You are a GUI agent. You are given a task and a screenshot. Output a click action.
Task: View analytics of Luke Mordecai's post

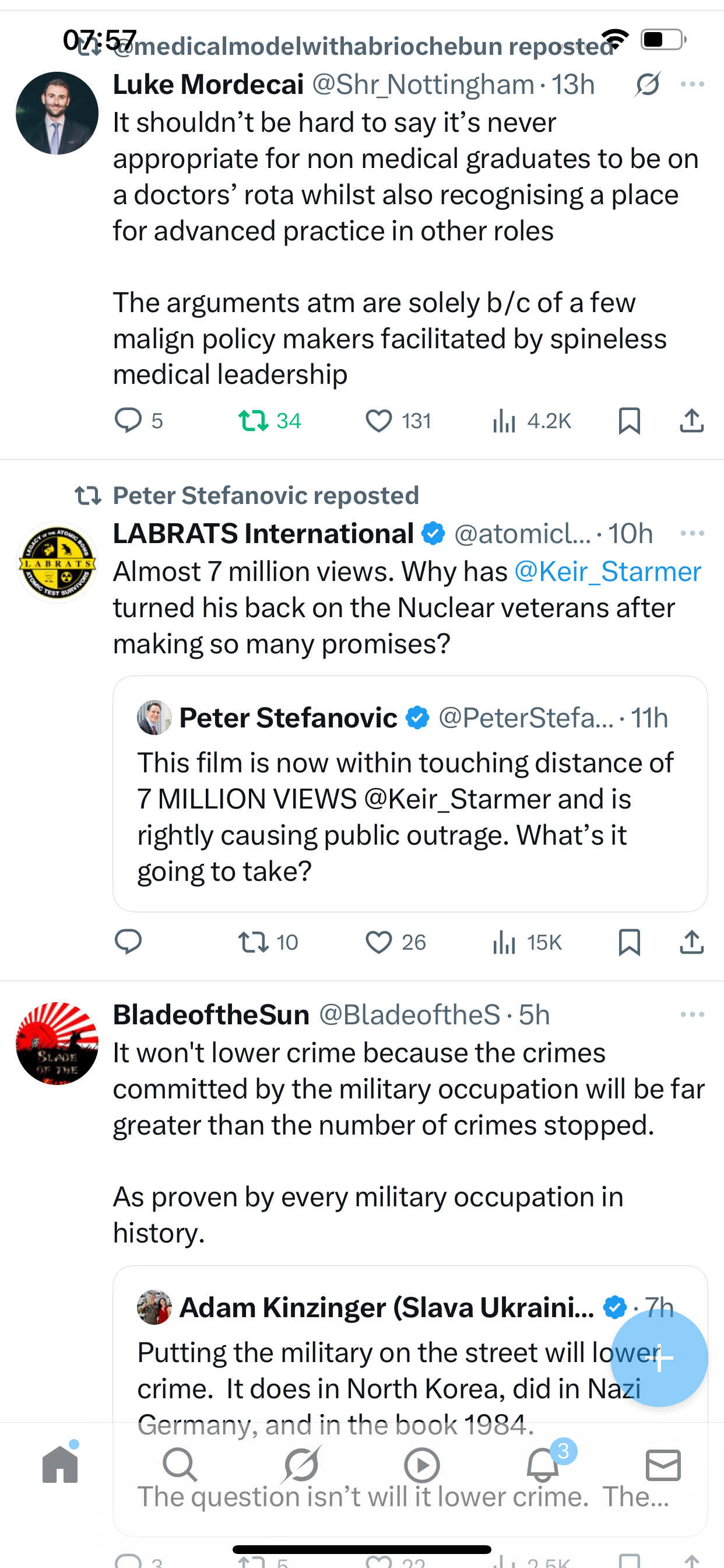click(505, 421)
